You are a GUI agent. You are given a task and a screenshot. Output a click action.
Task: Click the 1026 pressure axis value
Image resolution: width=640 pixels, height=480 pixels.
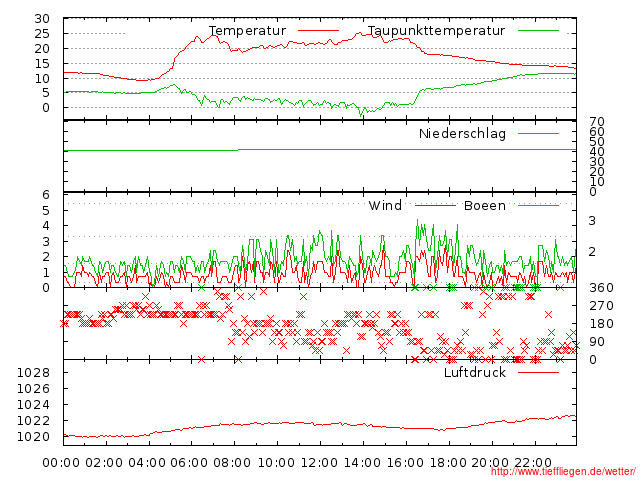[x=33, y=389]
